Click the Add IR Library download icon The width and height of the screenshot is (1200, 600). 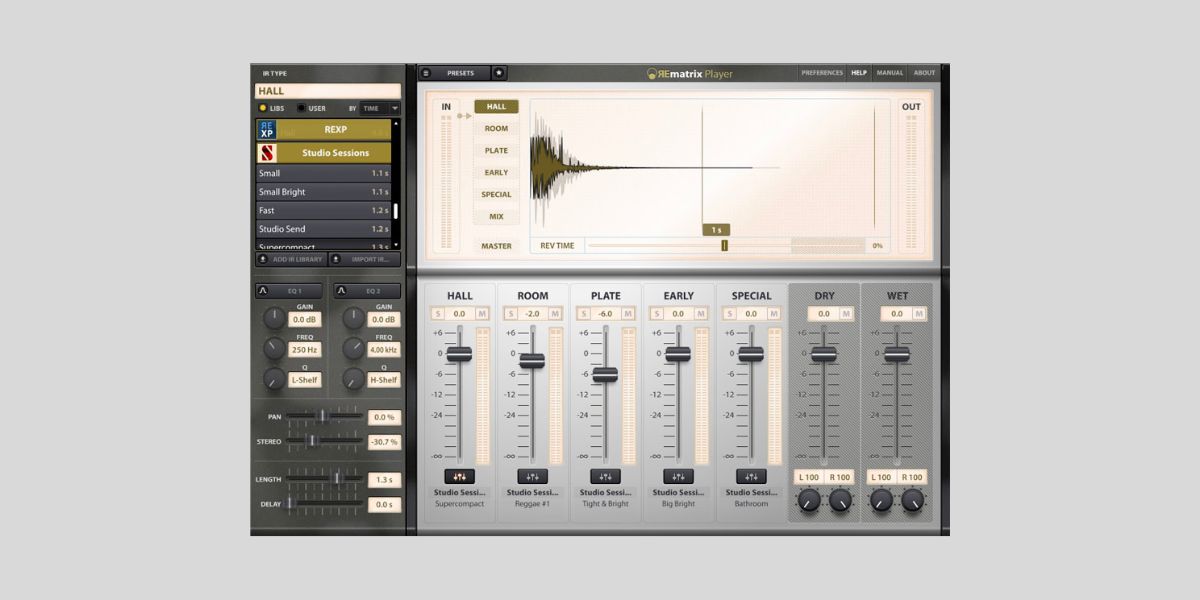click(263, 259)
